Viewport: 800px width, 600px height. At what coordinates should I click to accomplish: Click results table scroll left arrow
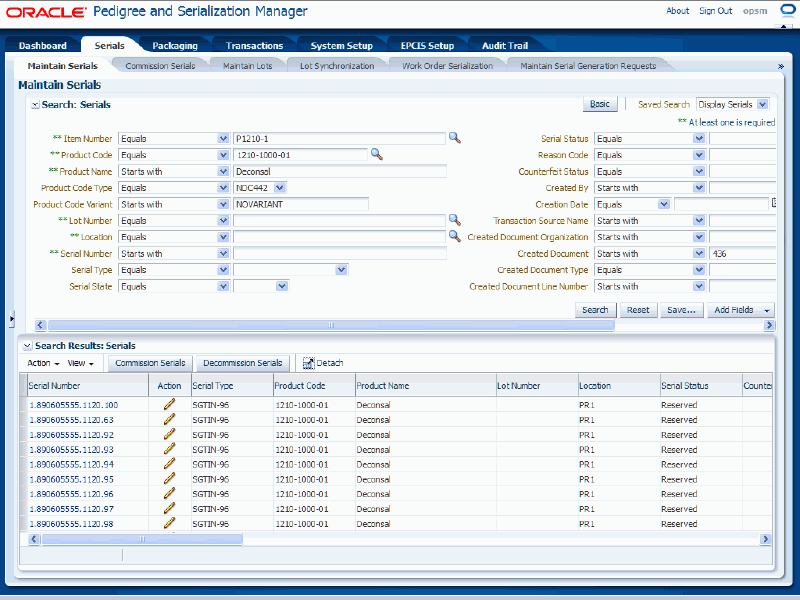pyautogui.click(x=34, y=539)
